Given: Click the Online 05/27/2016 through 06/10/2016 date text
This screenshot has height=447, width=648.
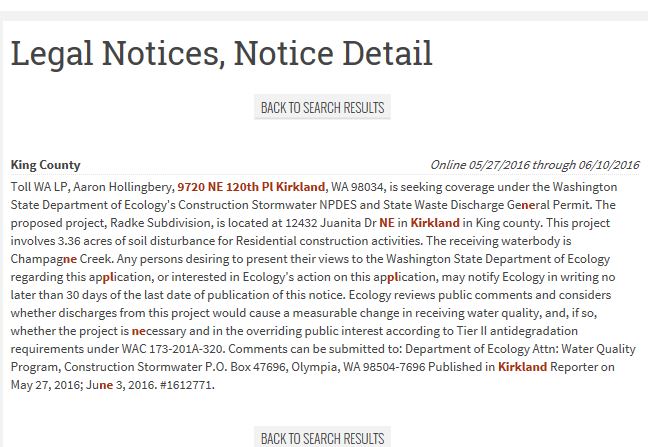Looking at the screenshot, I should pos(534,165).
